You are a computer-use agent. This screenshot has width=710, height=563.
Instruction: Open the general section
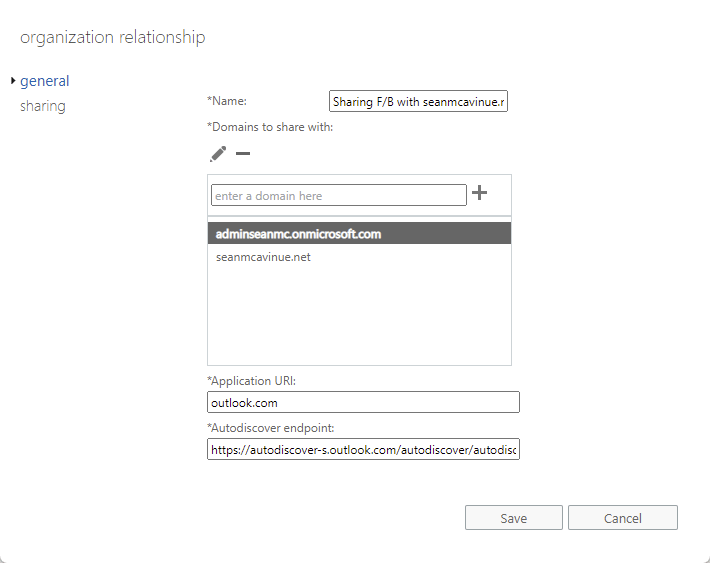pos(45,81)
